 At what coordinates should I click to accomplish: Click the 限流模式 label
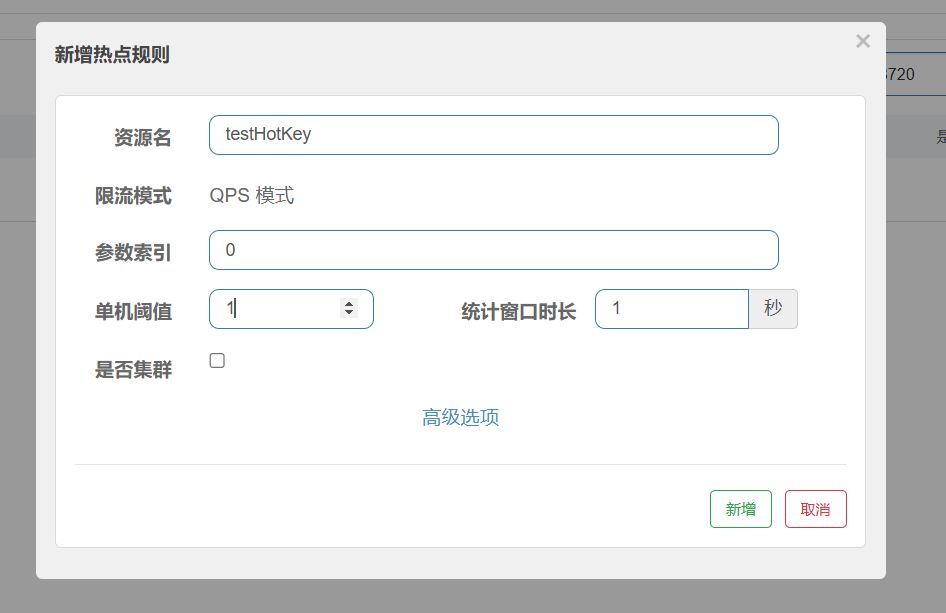(x=133, y=196)
